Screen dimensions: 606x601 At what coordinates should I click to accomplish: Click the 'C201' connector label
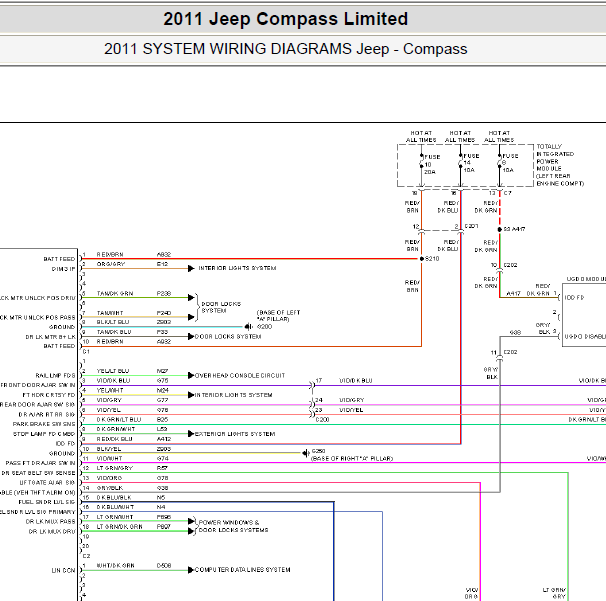pyautogui.click(x=472, y=226)
